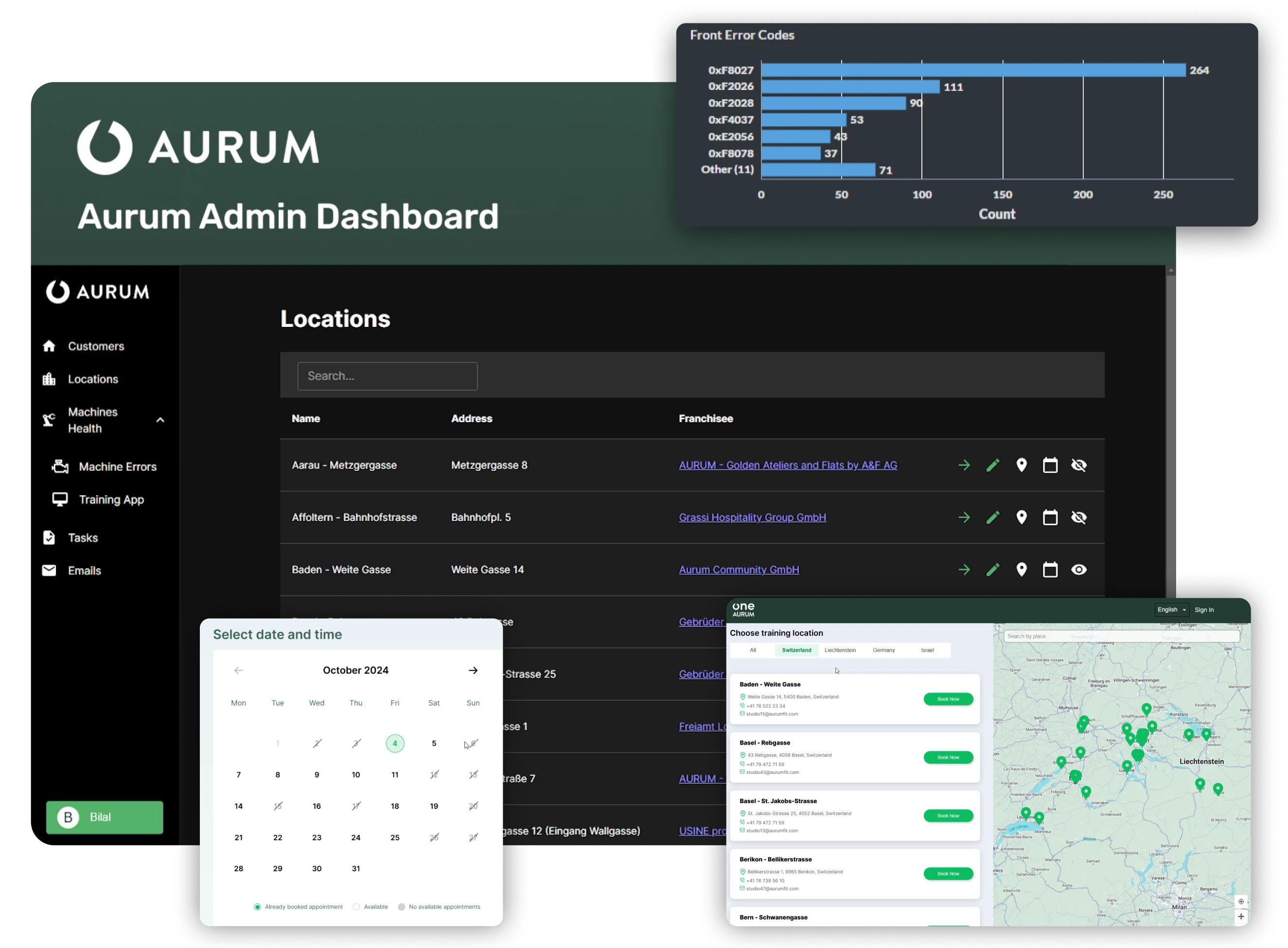Go to previous month in calendar

click(x=239, y=670)
